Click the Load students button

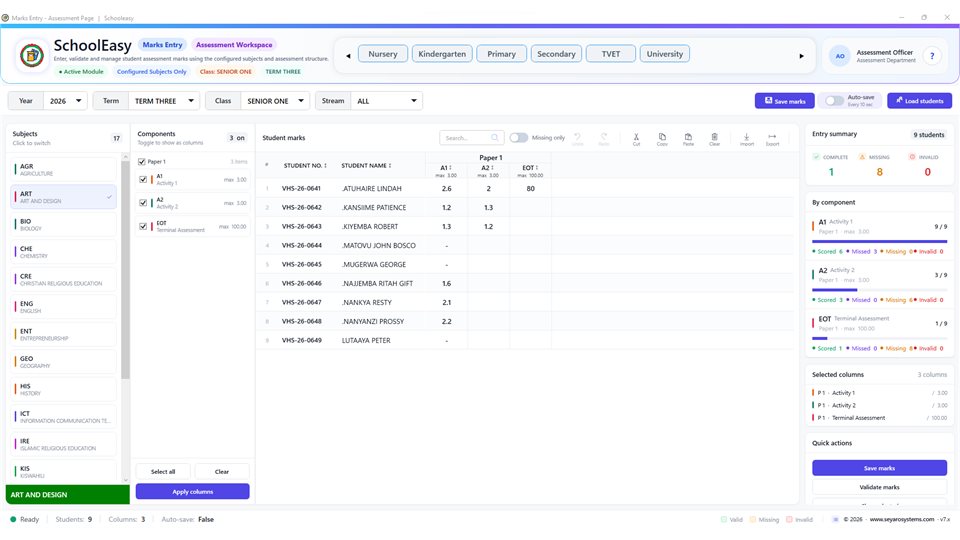pos(919,101)
